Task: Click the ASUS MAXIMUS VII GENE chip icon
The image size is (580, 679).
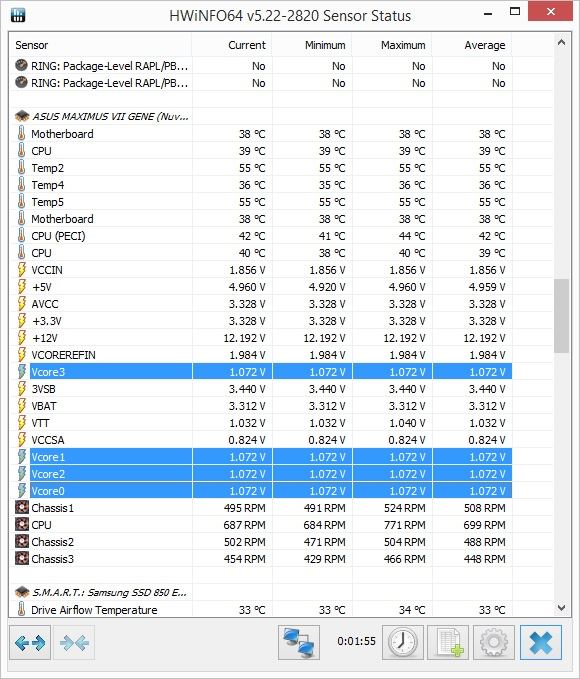Action: pyautogui.click(x=22, y=116)
